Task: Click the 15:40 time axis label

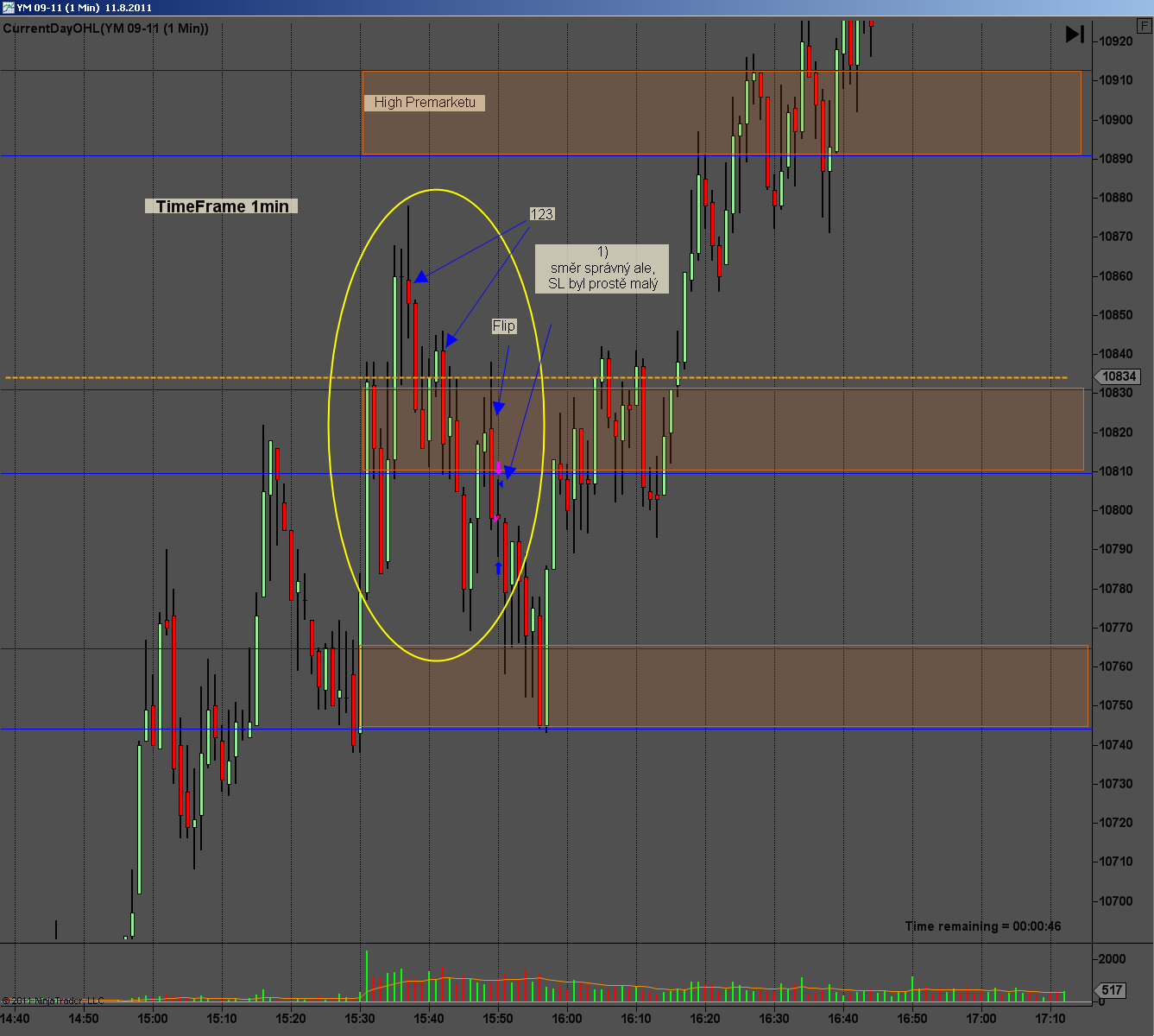Action: pos(429,1019)
